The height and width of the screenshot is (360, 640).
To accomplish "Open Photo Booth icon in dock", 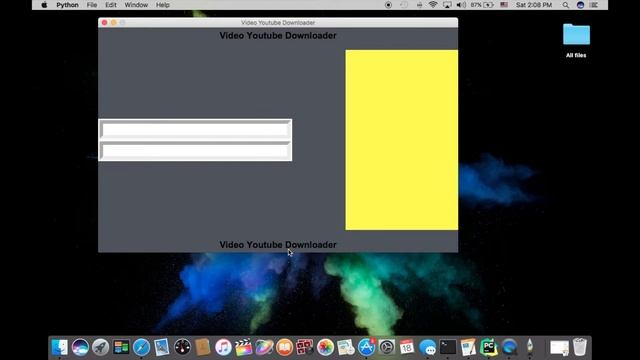I will pos(305,347).
